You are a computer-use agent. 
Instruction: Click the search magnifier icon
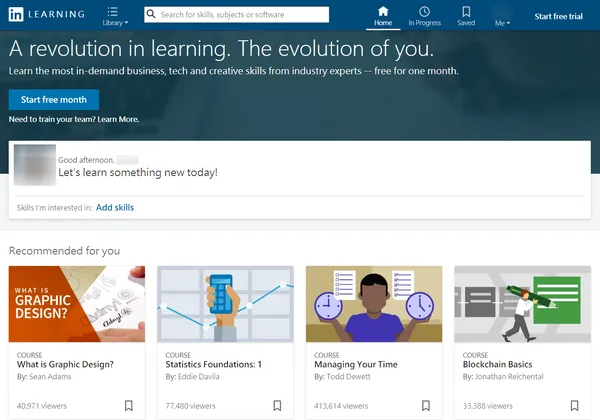tap(151, 15)
